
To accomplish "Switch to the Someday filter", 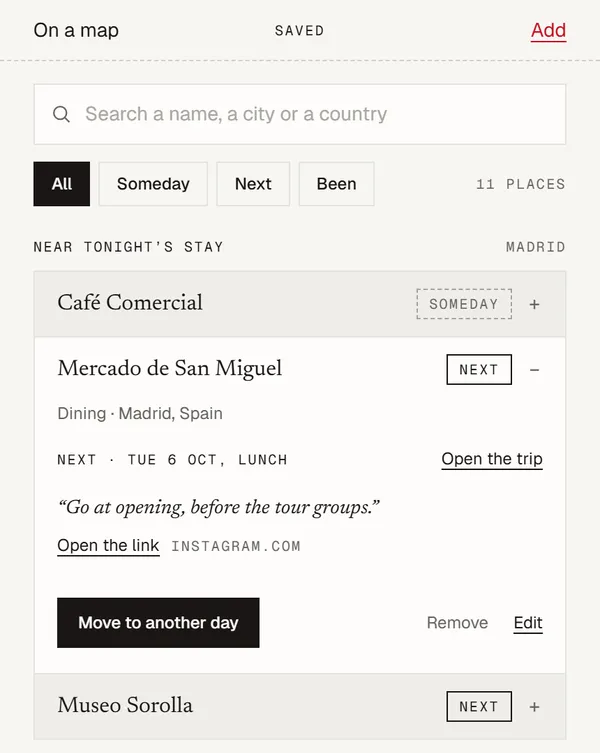I will click(153, 184).
